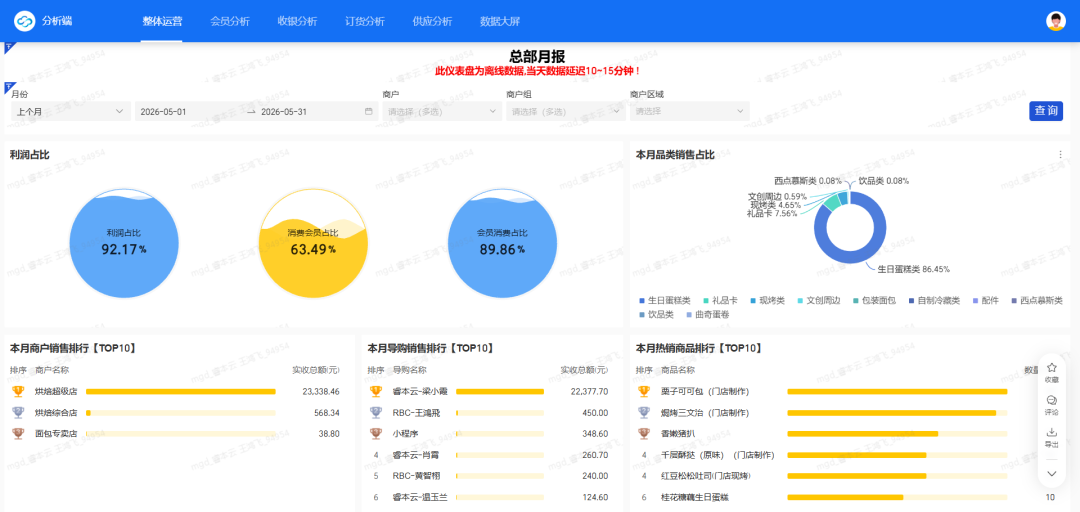Viewport: 1080px width, 512px height.
Task: Click the gold trophy next to 睿本云-梁小霞
Action: pyautogui.click(x=376, y=391)
